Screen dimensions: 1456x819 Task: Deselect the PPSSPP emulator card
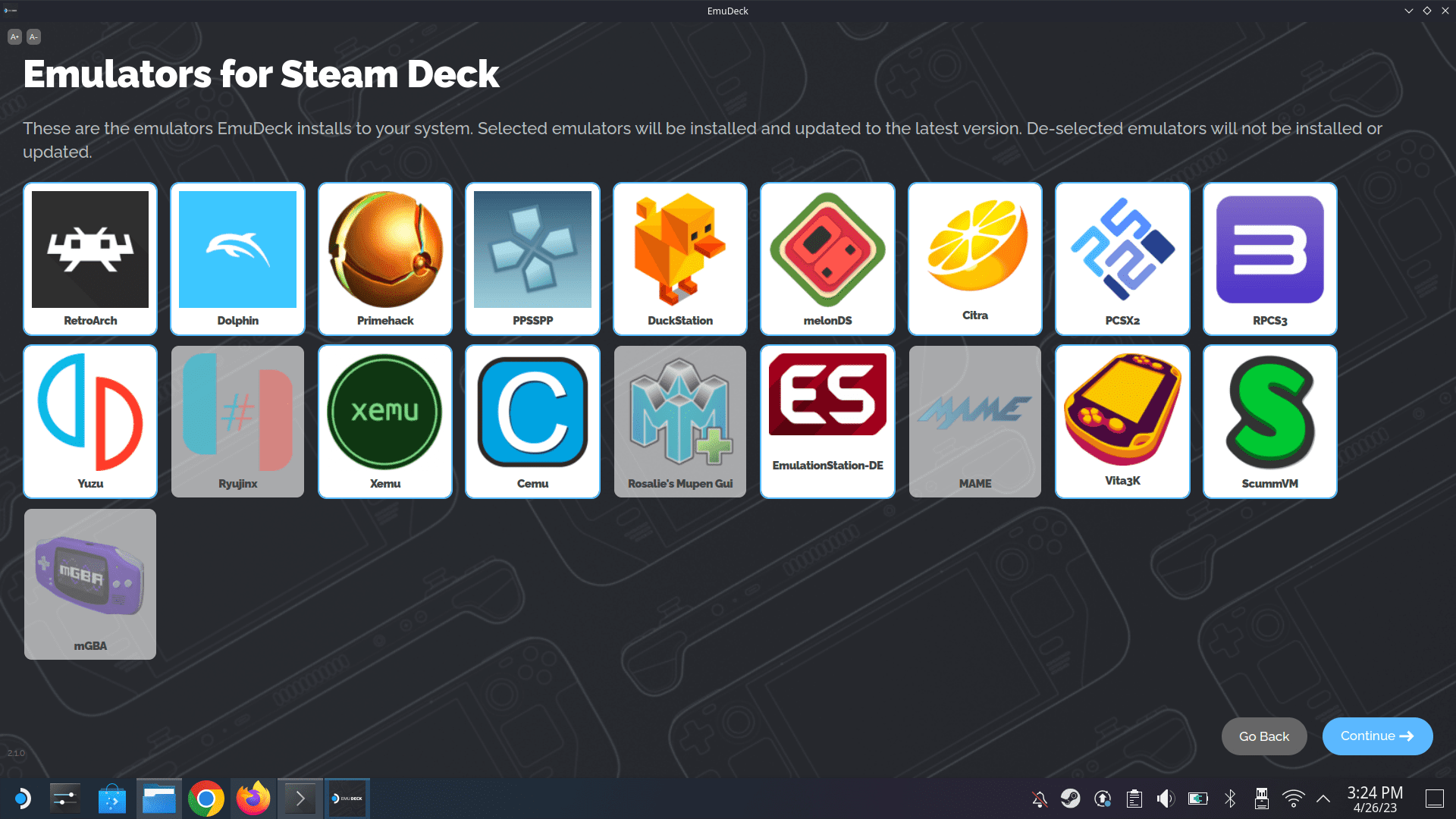pos(532,259)
